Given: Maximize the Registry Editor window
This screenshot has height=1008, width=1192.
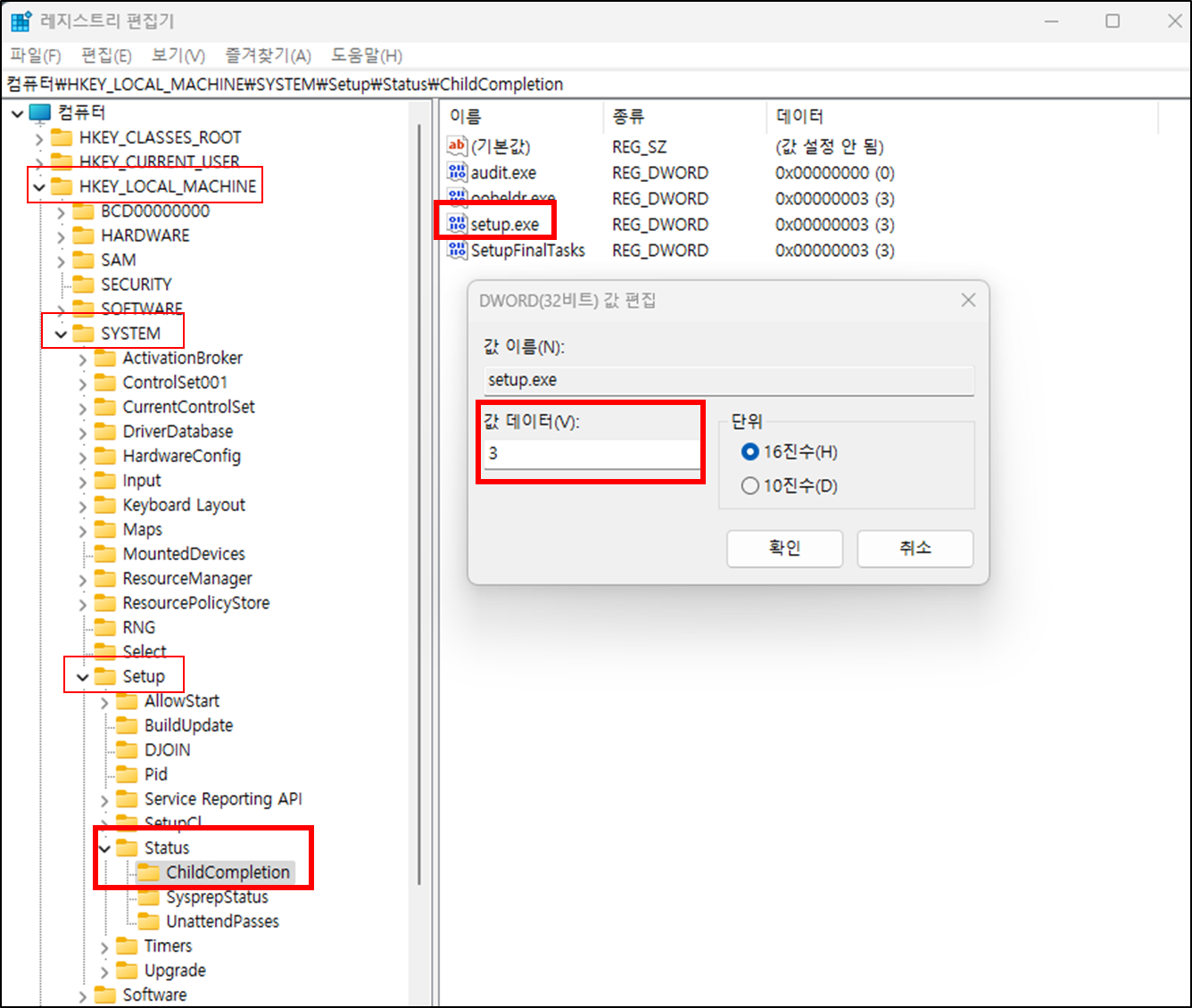Looking at the screenshot, I should coord(1113,21).
